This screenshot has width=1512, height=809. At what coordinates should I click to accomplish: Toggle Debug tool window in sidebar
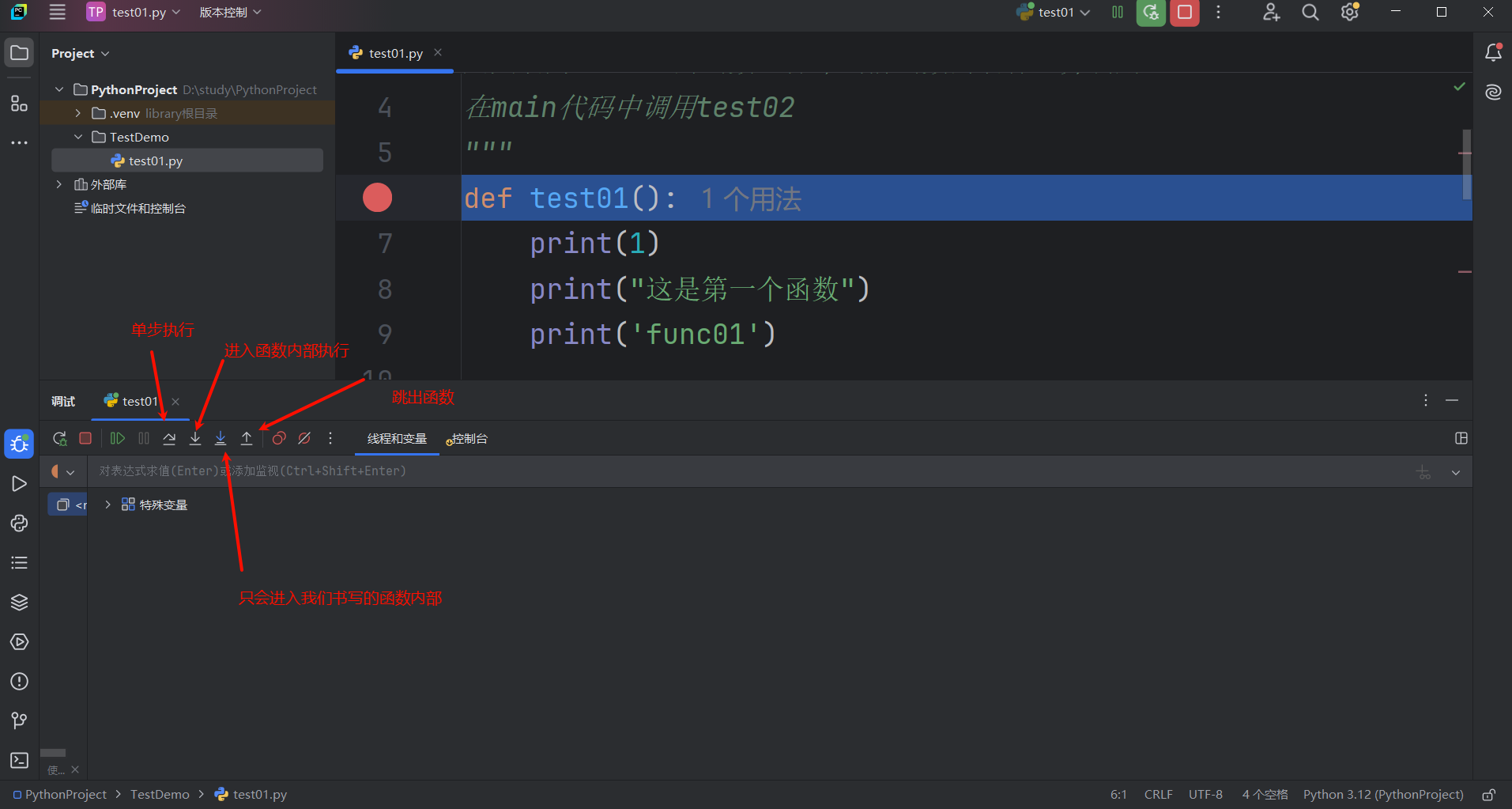point(19,444)
